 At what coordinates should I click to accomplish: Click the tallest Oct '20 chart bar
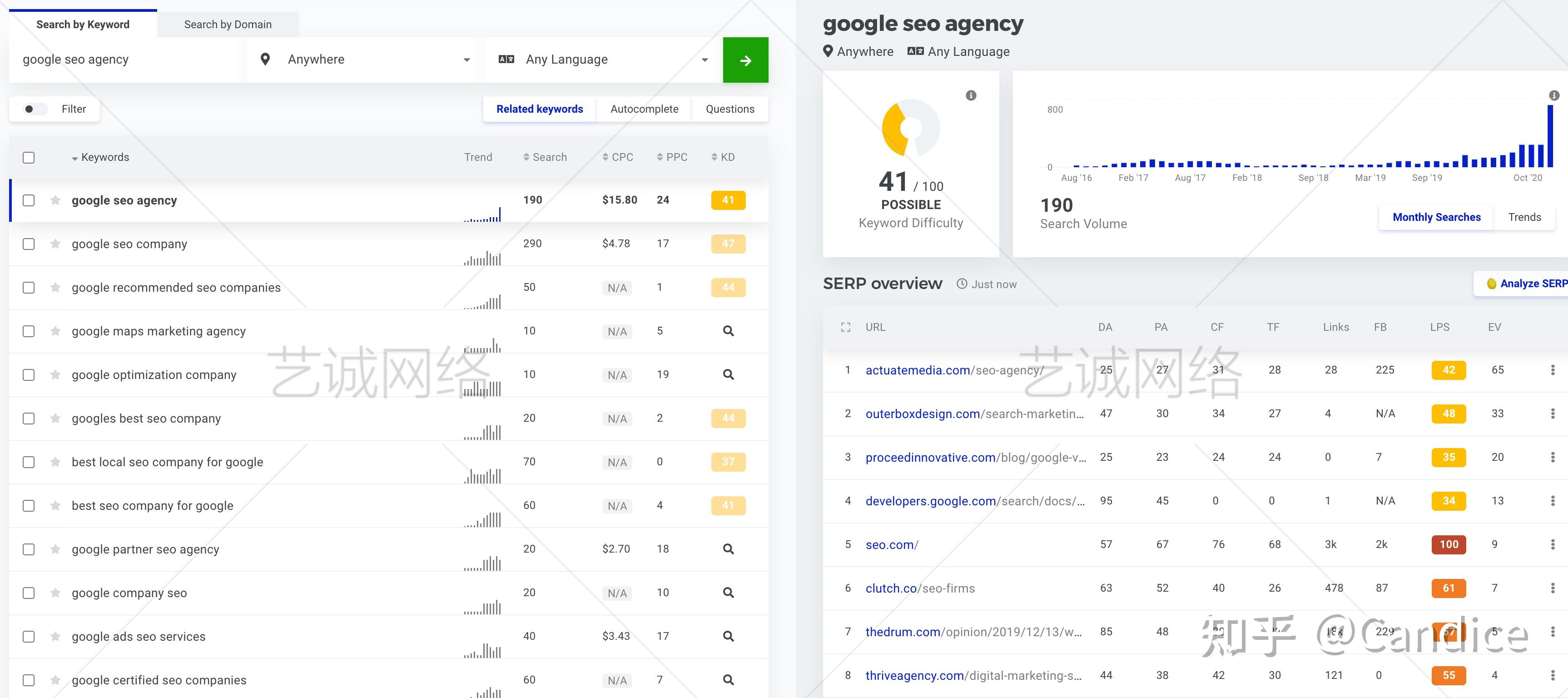[1550, 136]
